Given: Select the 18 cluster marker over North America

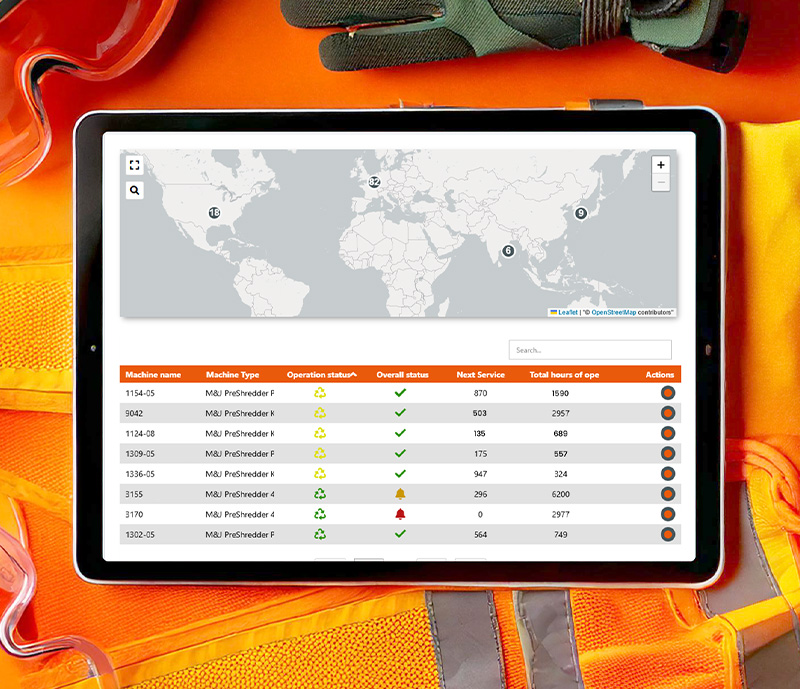Looking at the screenshot, I should point(214,213).
